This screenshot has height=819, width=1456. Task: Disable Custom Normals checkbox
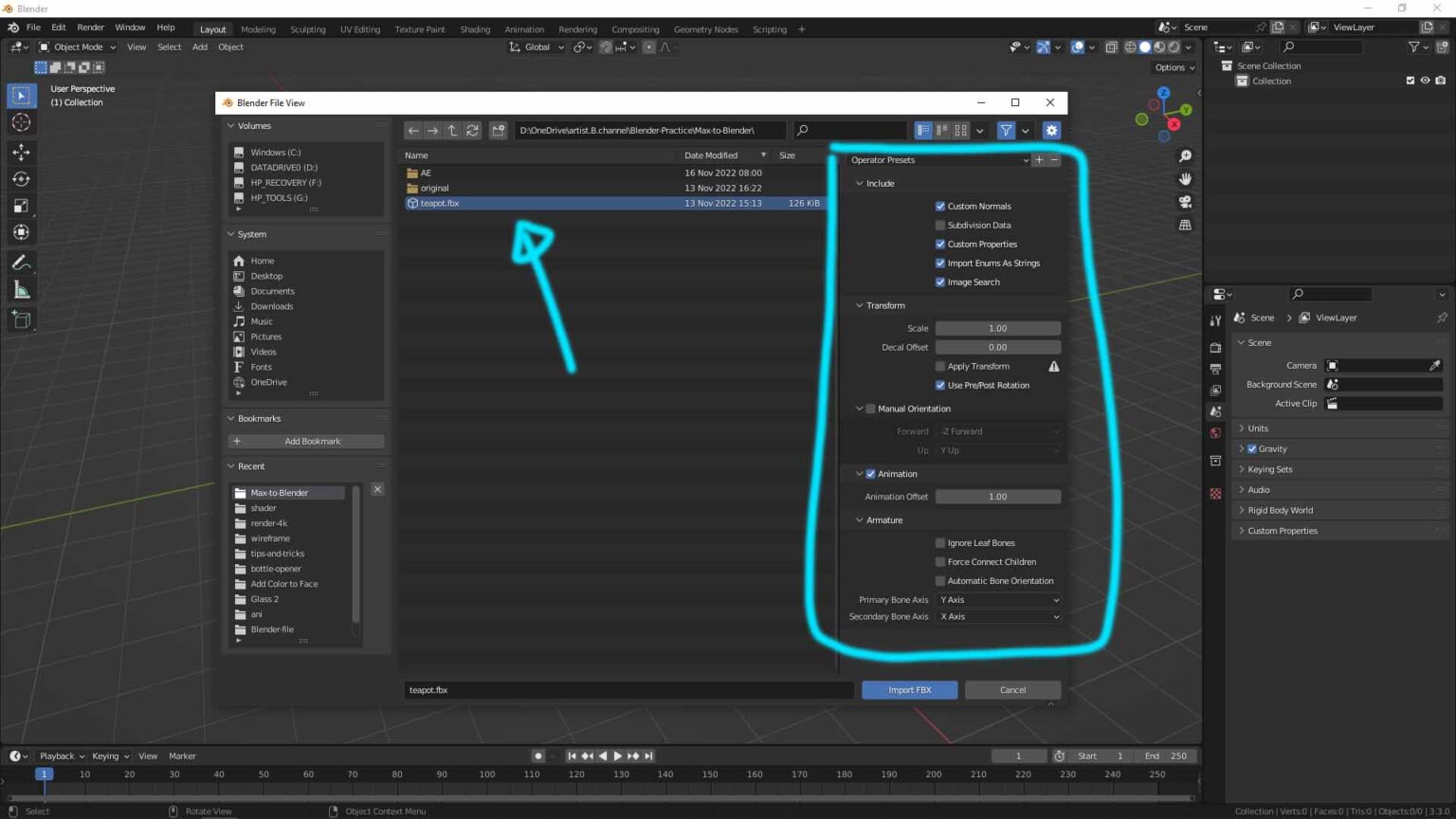[940, 206]
